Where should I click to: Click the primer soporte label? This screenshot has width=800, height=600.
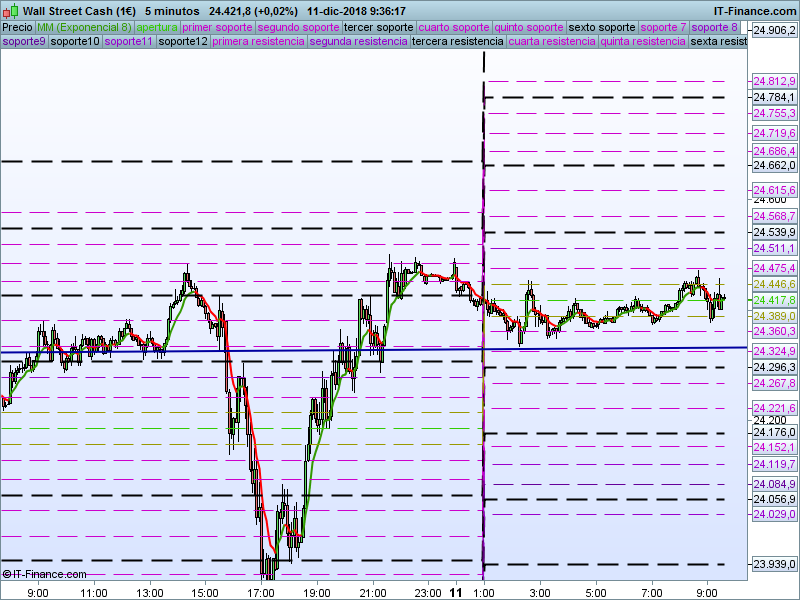point(217,27)
